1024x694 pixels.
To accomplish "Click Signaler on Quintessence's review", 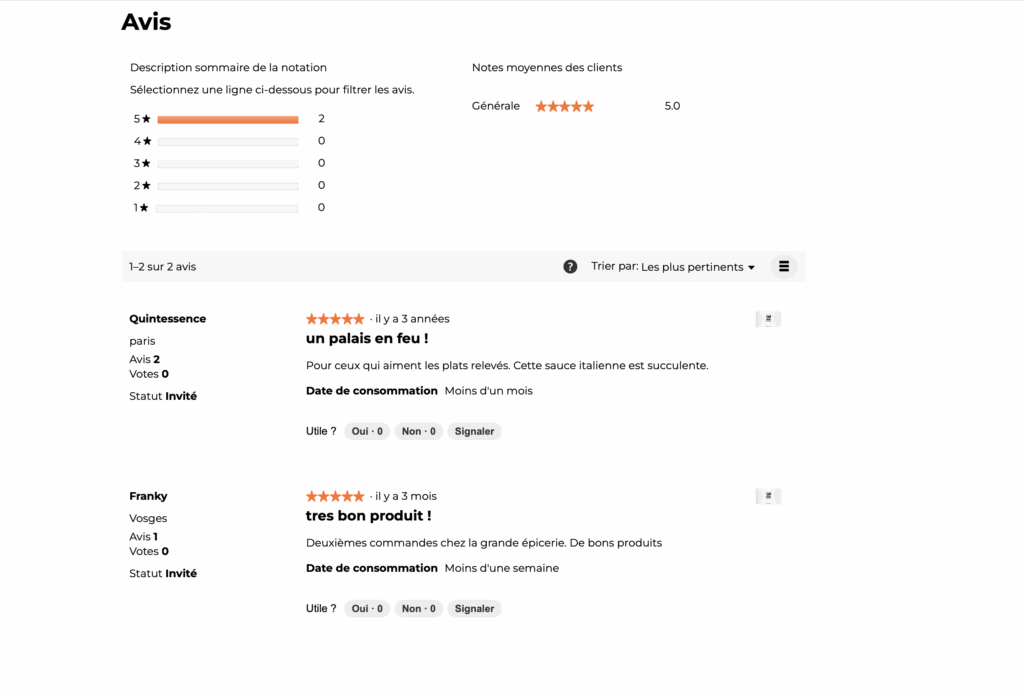I will [474, 432].
